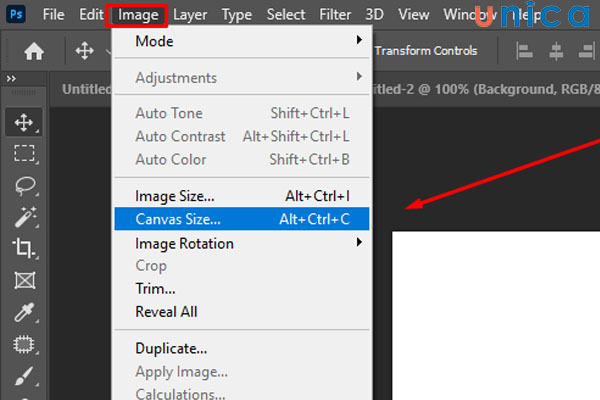Select the Move tool in the toolbar
Screen dimensions: 600x400
pos(23,123)
